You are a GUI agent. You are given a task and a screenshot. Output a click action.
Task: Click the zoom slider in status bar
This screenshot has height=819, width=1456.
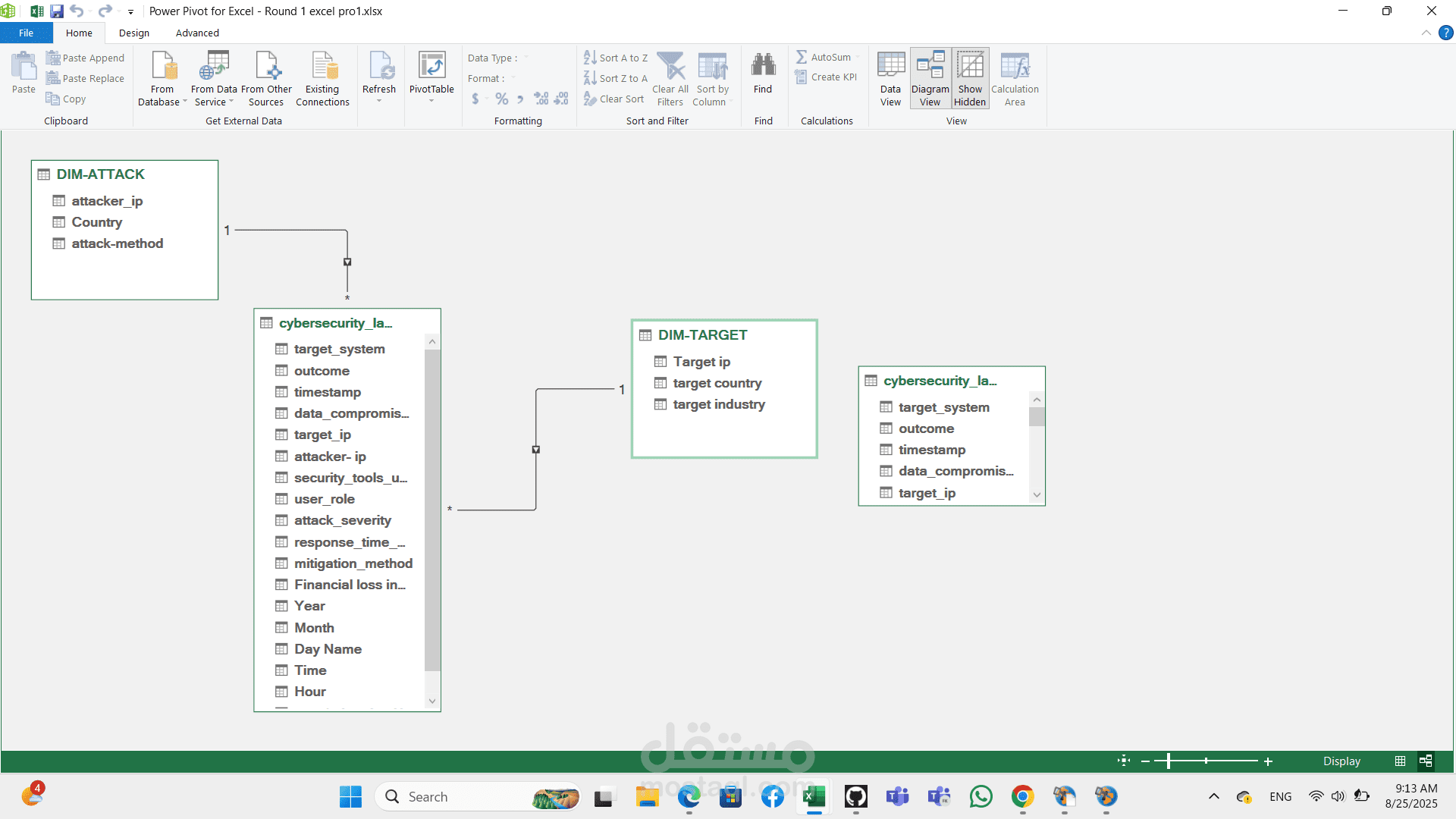tap(1169, 761)
